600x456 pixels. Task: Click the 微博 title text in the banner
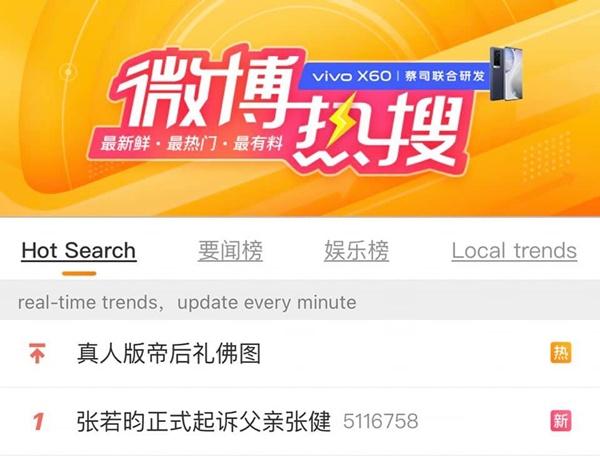[209, 90]
